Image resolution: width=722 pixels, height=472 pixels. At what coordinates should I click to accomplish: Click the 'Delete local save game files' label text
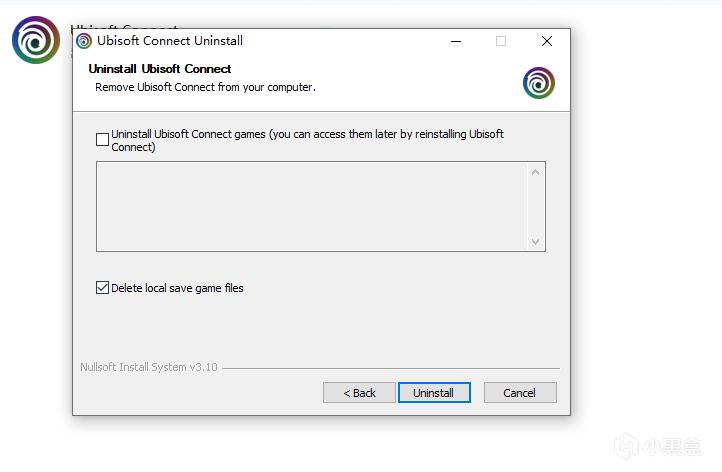(x=177, y=288)
